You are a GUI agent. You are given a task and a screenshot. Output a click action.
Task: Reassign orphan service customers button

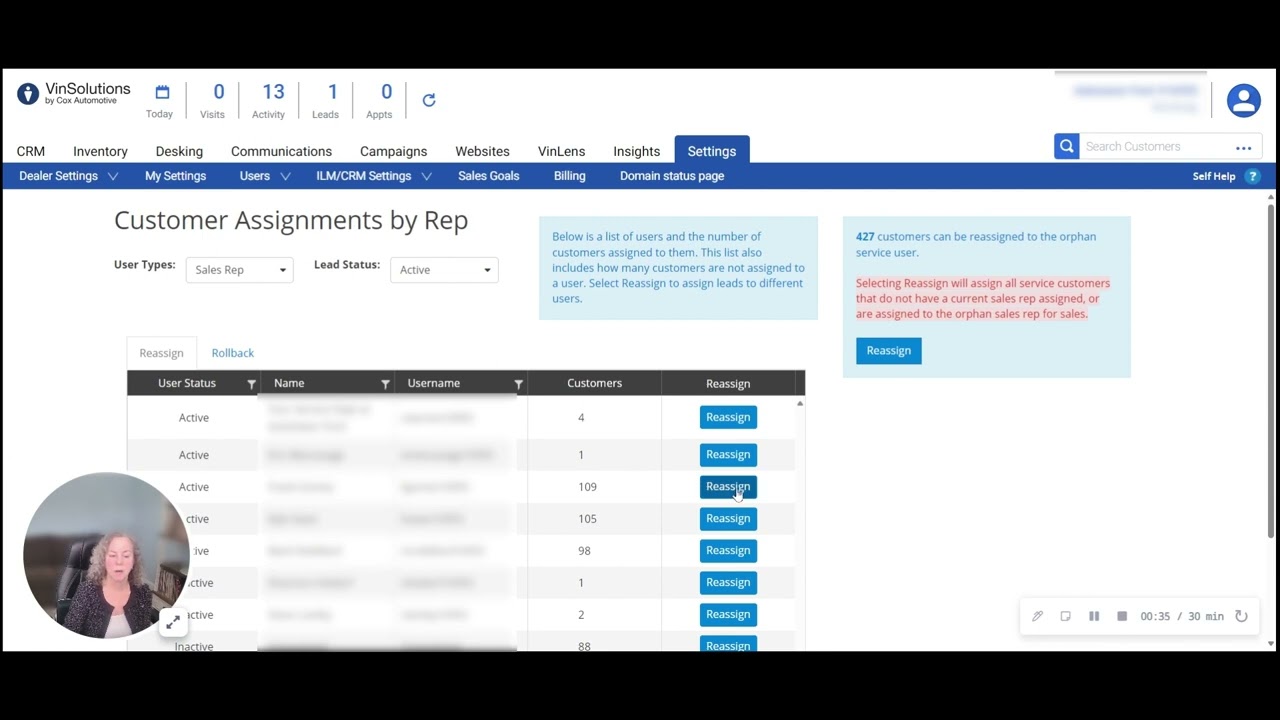(x=889, y=351)
